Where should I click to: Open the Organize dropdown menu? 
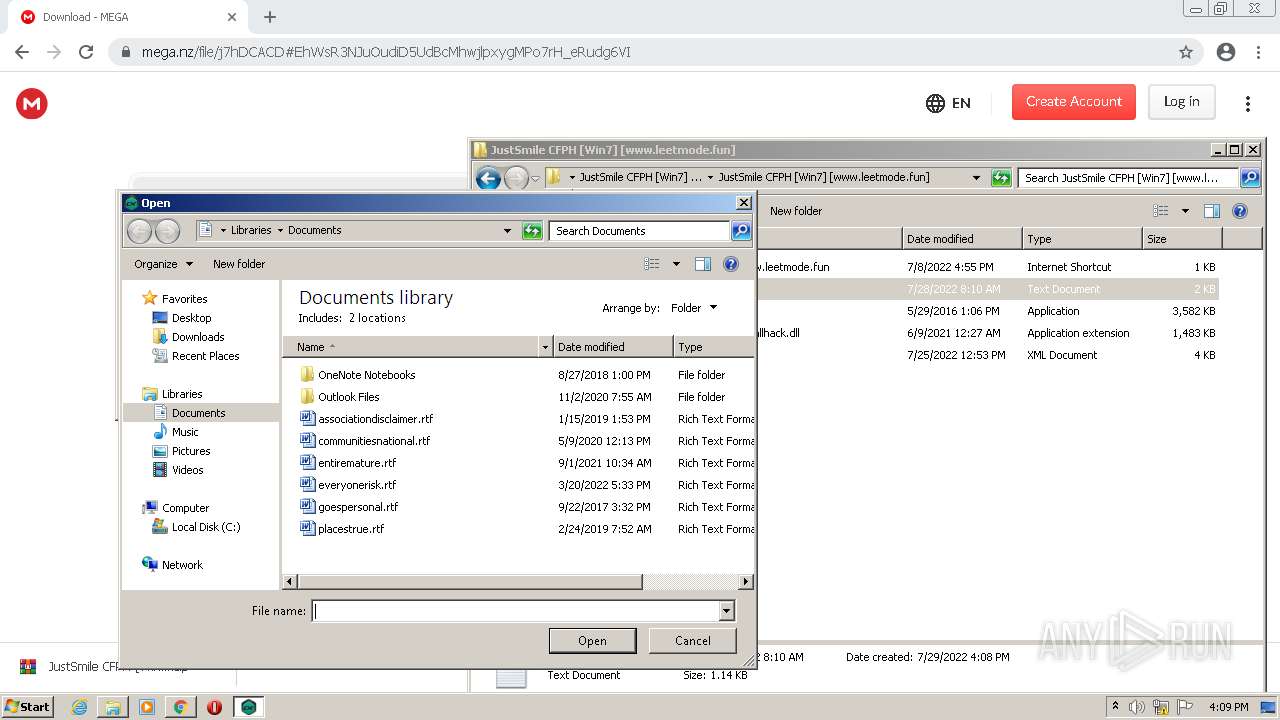coord(163,264)
